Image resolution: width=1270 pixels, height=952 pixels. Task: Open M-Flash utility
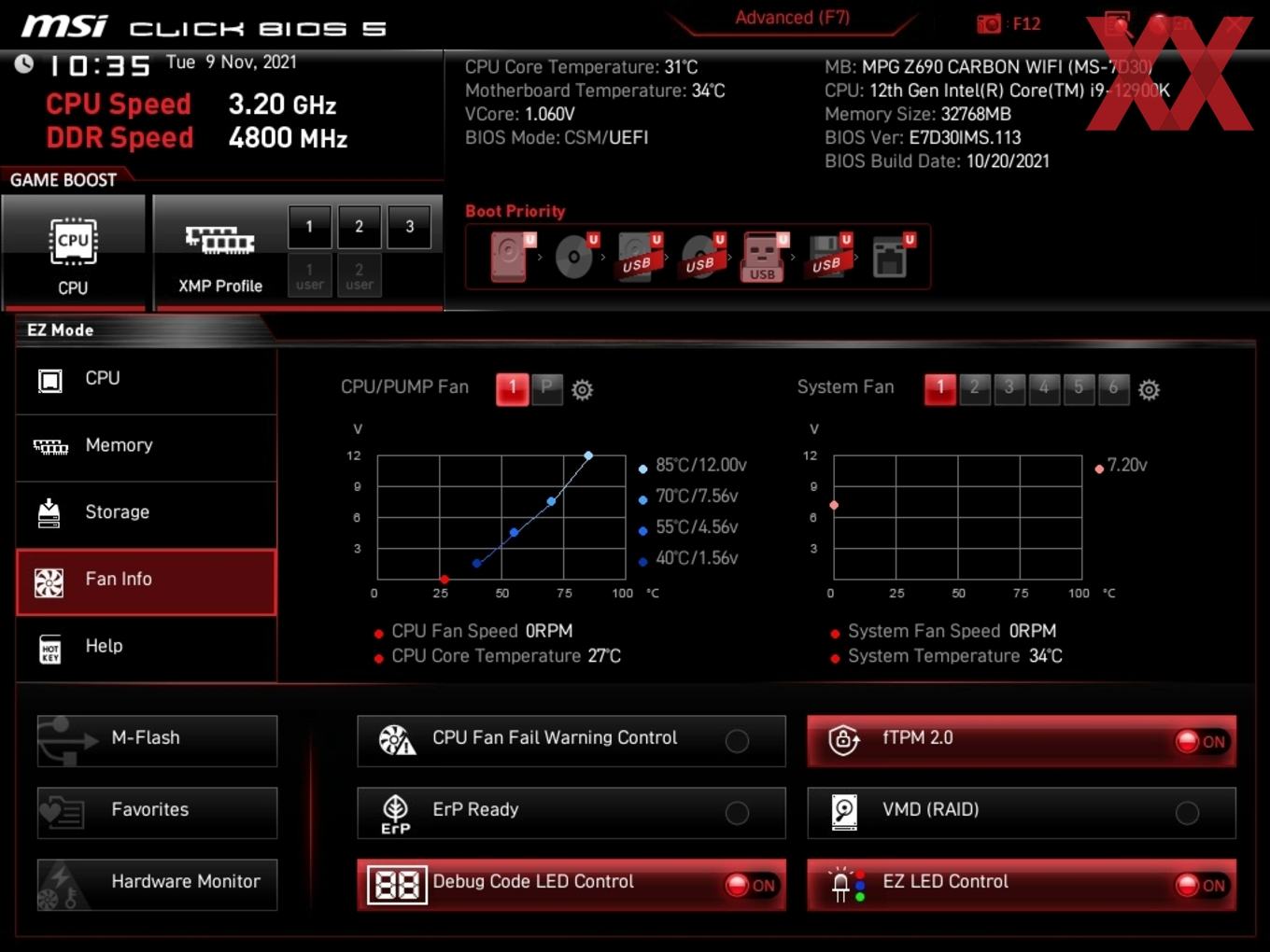click(157, 741)
